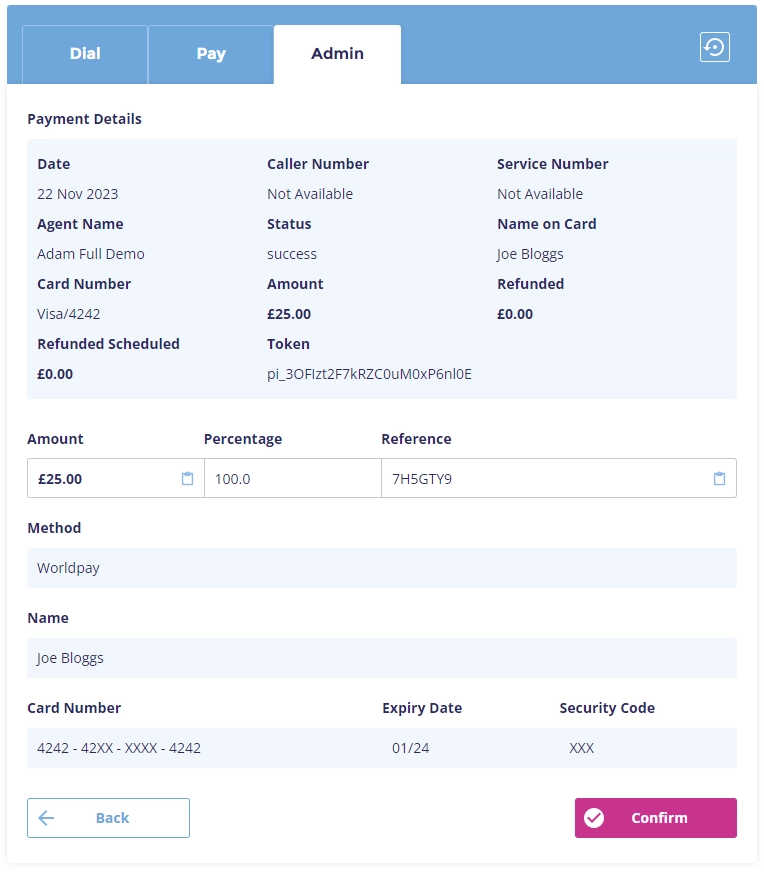Go back using the Back button
764x872 pixels.
(x=108, y=818)
